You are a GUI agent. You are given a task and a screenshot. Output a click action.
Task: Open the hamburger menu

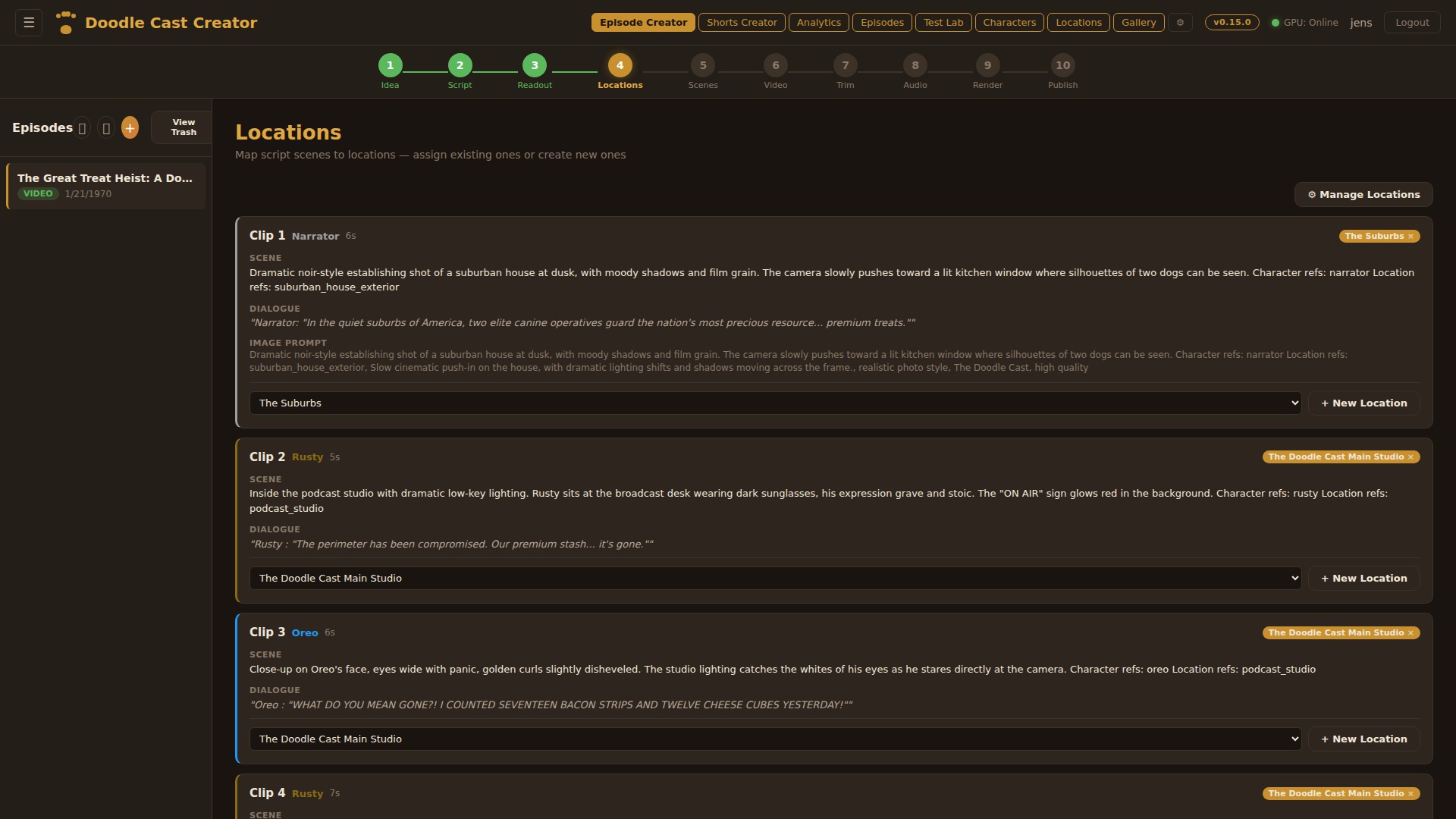[x=28, y=22]
